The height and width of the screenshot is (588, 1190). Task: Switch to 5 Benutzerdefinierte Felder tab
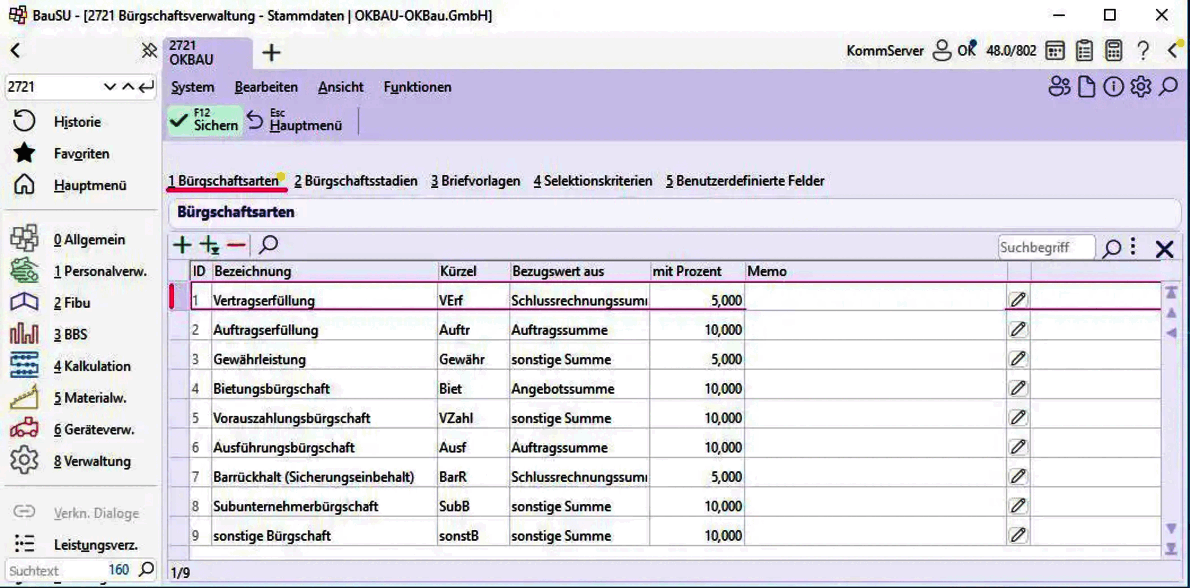[x=745, y=181]
